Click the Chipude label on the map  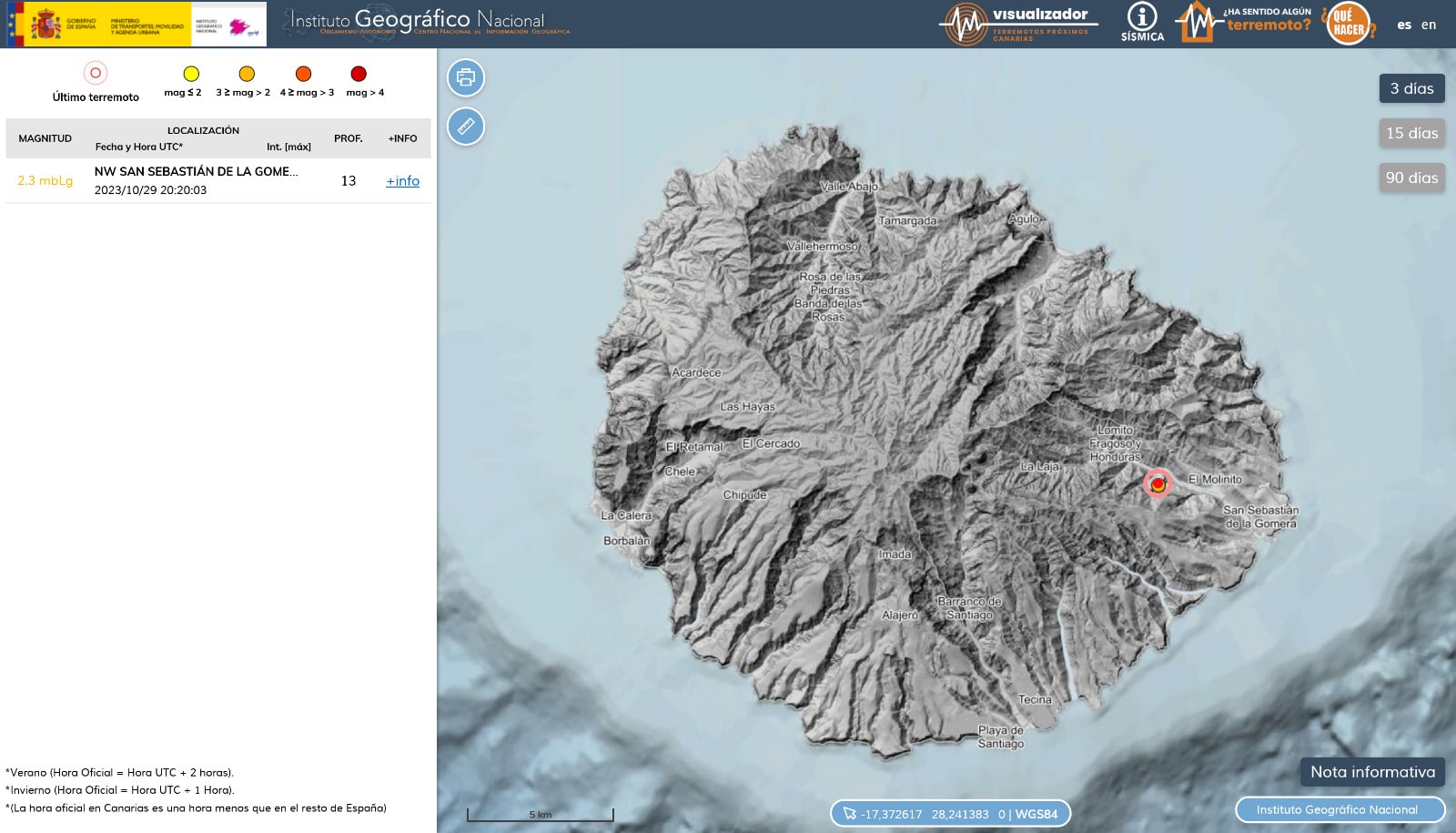(x=744, y=495)
